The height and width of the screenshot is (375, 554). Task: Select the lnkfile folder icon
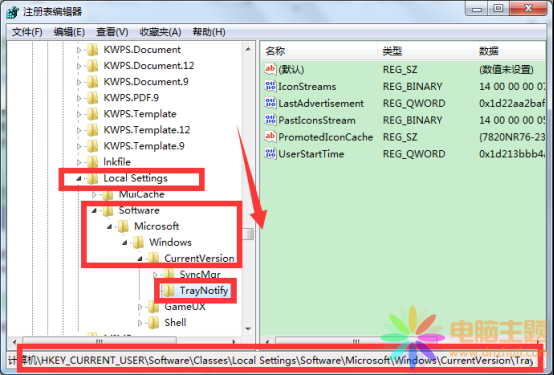click(x=93, y=162)
